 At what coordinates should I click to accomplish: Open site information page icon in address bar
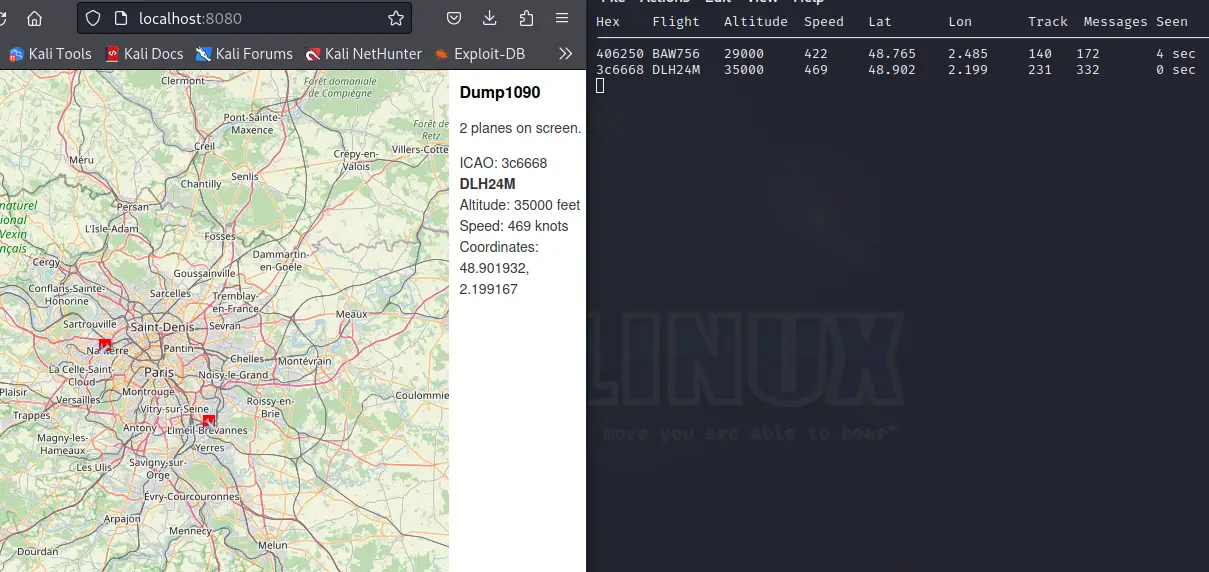coord(120,18)
